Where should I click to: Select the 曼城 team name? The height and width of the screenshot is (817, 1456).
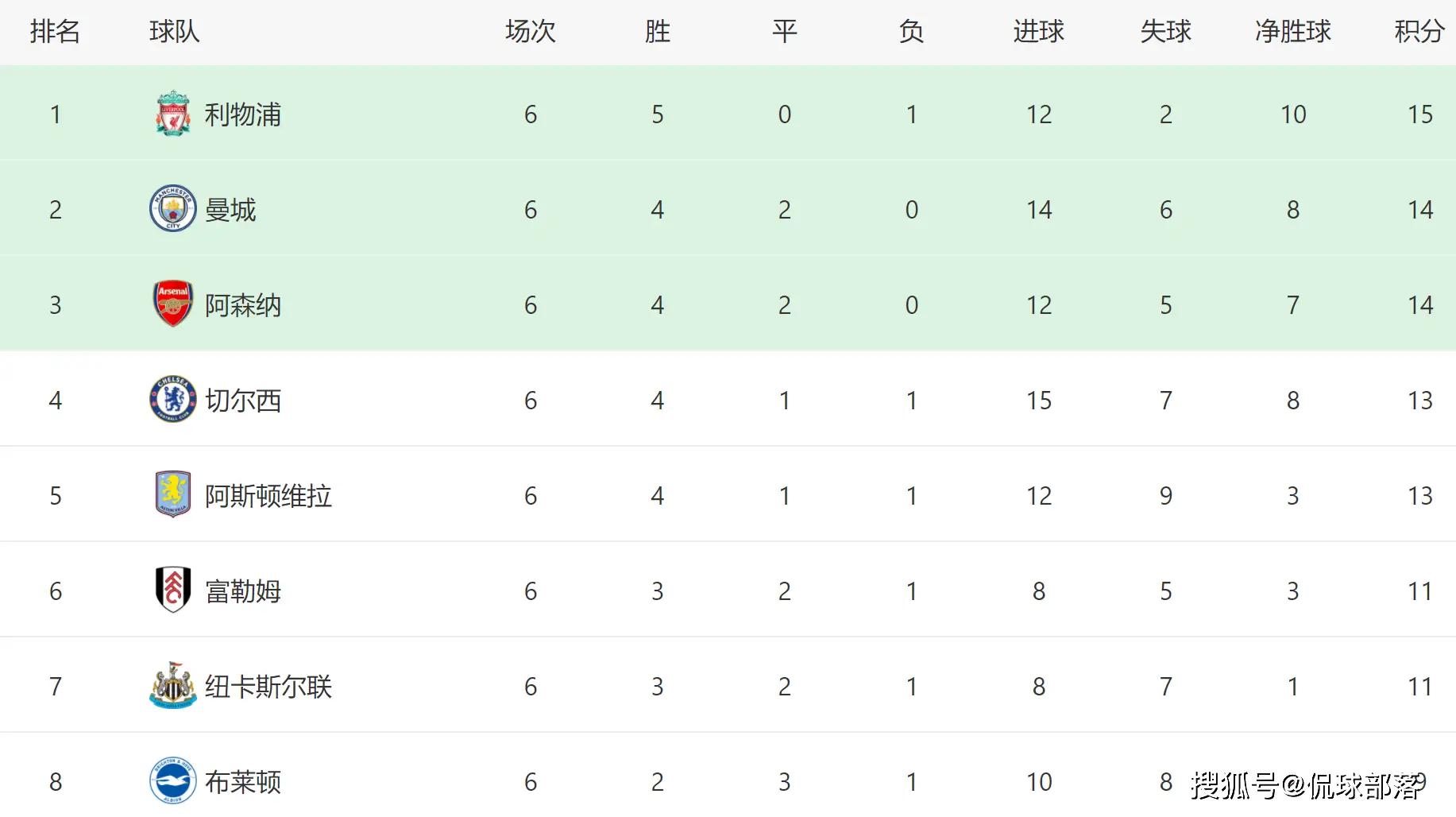pyautogui.click(x=230, y=210)
